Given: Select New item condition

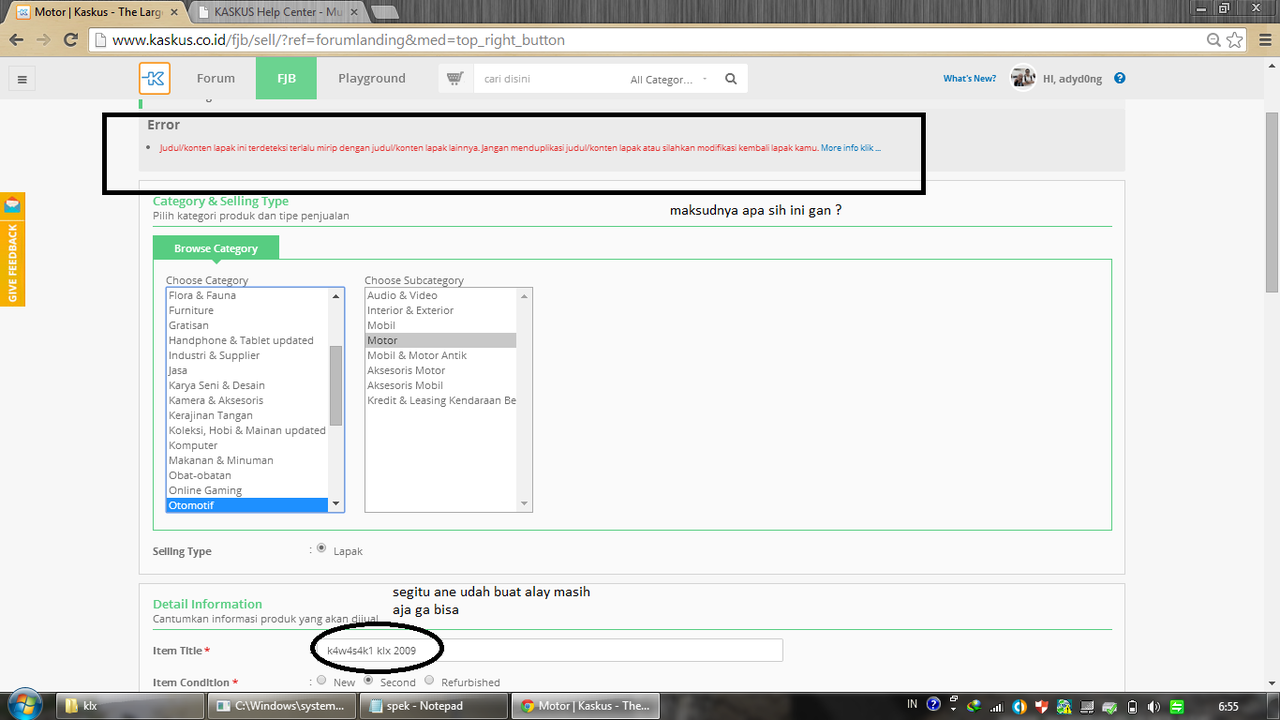Looking at the screenshot, I should tap(321, 680).
